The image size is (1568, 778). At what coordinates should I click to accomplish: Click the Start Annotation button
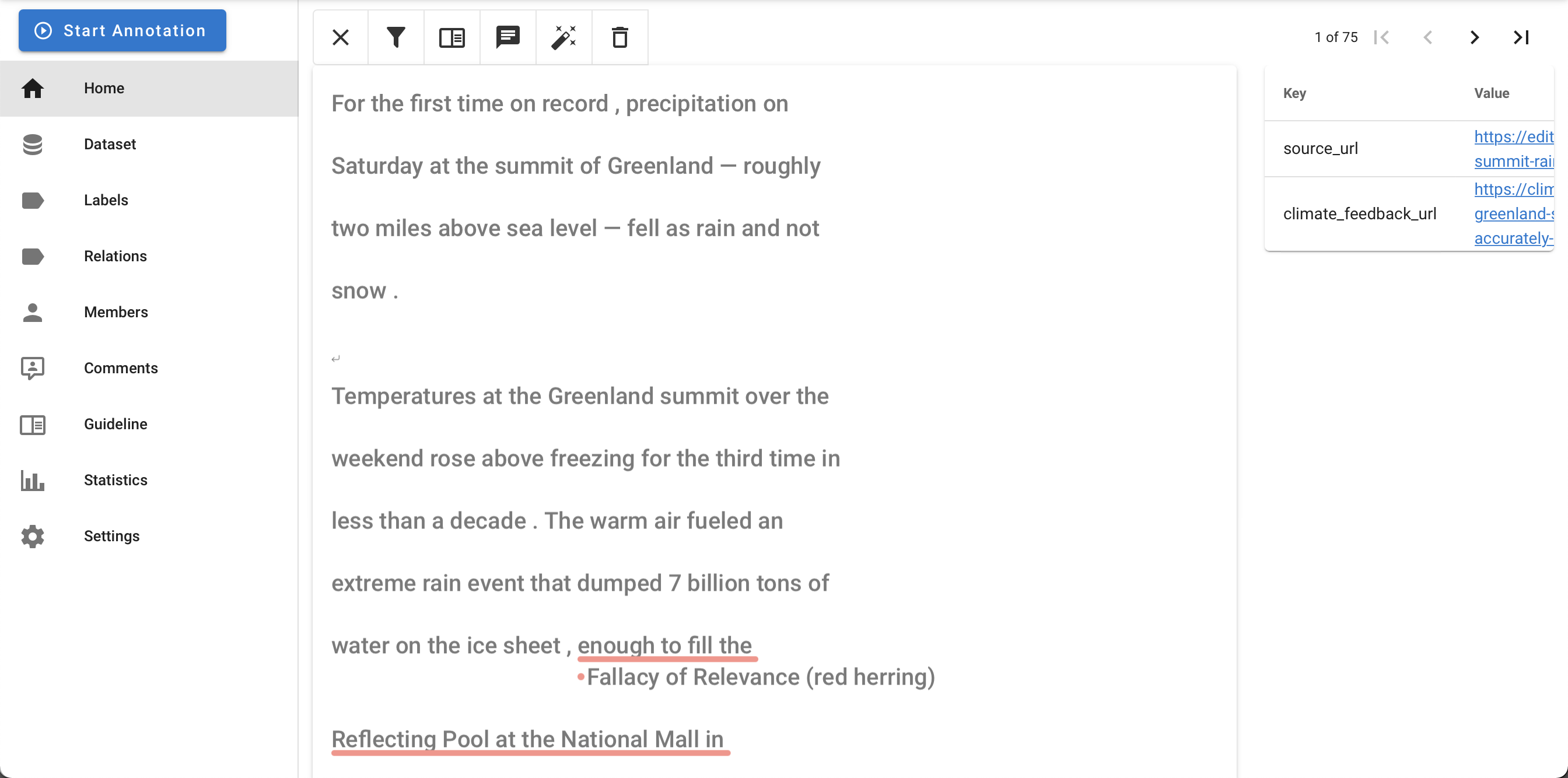[122, 30]
